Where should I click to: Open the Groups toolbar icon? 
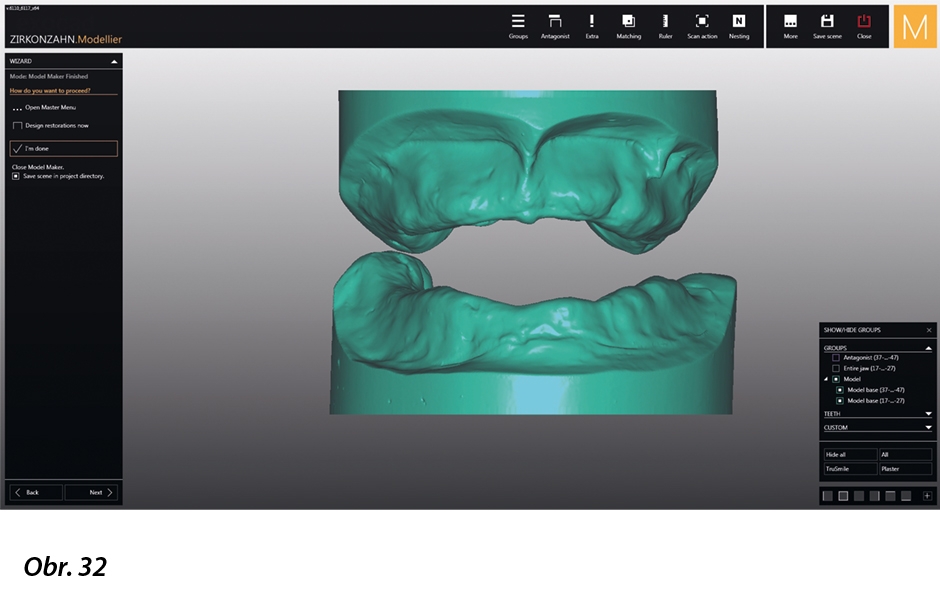click(518, 22)
